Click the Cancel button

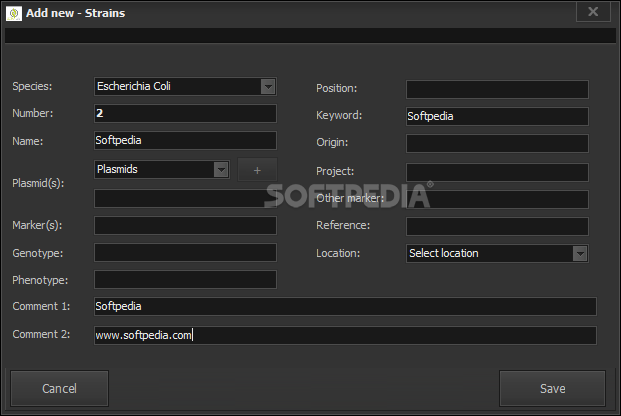[x=59, y=388]
